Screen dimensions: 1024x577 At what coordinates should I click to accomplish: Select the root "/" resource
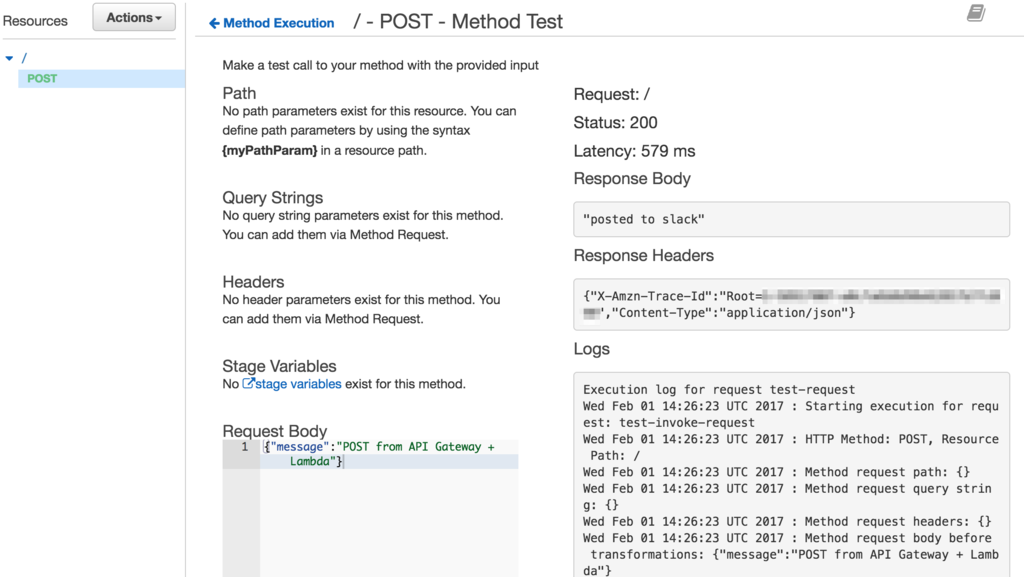(24, 59)
